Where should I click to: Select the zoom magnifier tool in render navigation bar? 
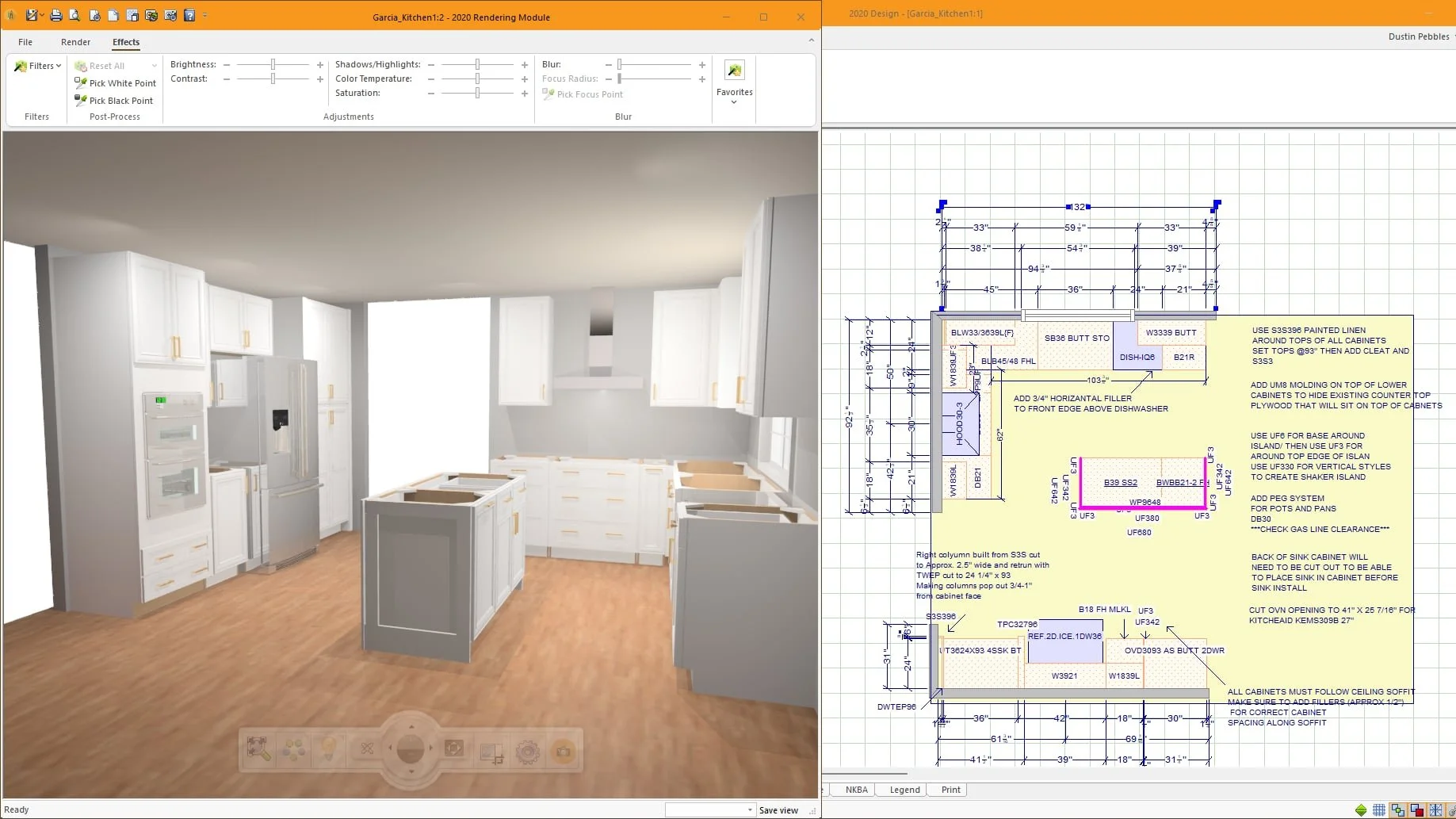click(257, 748)
